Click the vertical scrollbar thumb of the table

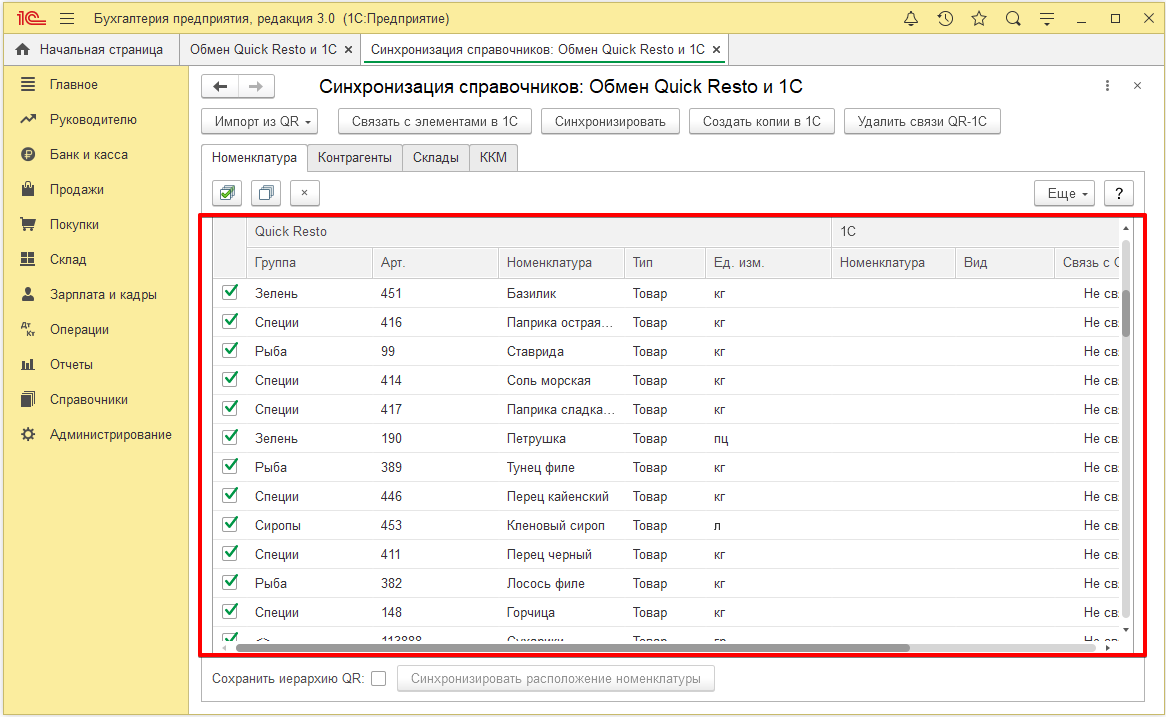click(x=1126, y=312)
